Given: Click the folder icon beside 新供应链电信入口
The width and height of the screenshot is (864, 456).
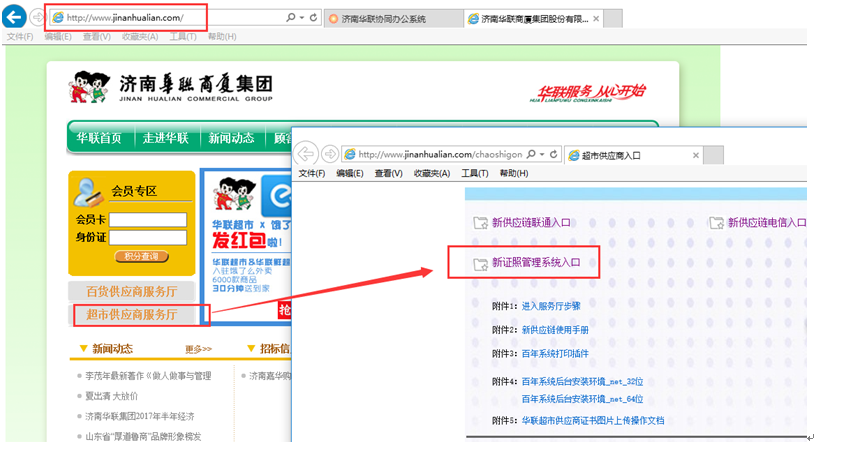Looking at the screenshot, I should [716, 223].
